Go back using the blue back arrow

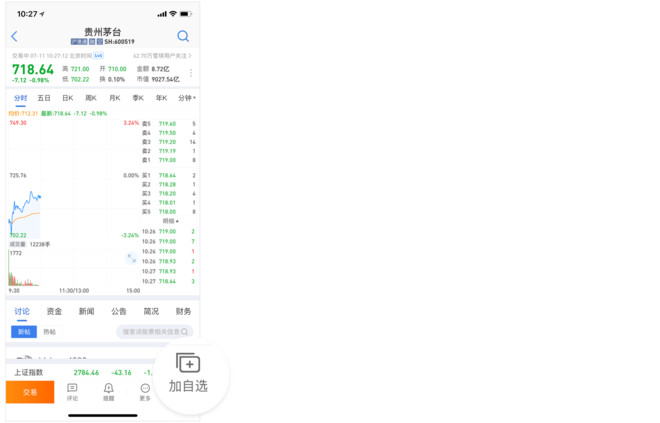(x=14, y=36)
